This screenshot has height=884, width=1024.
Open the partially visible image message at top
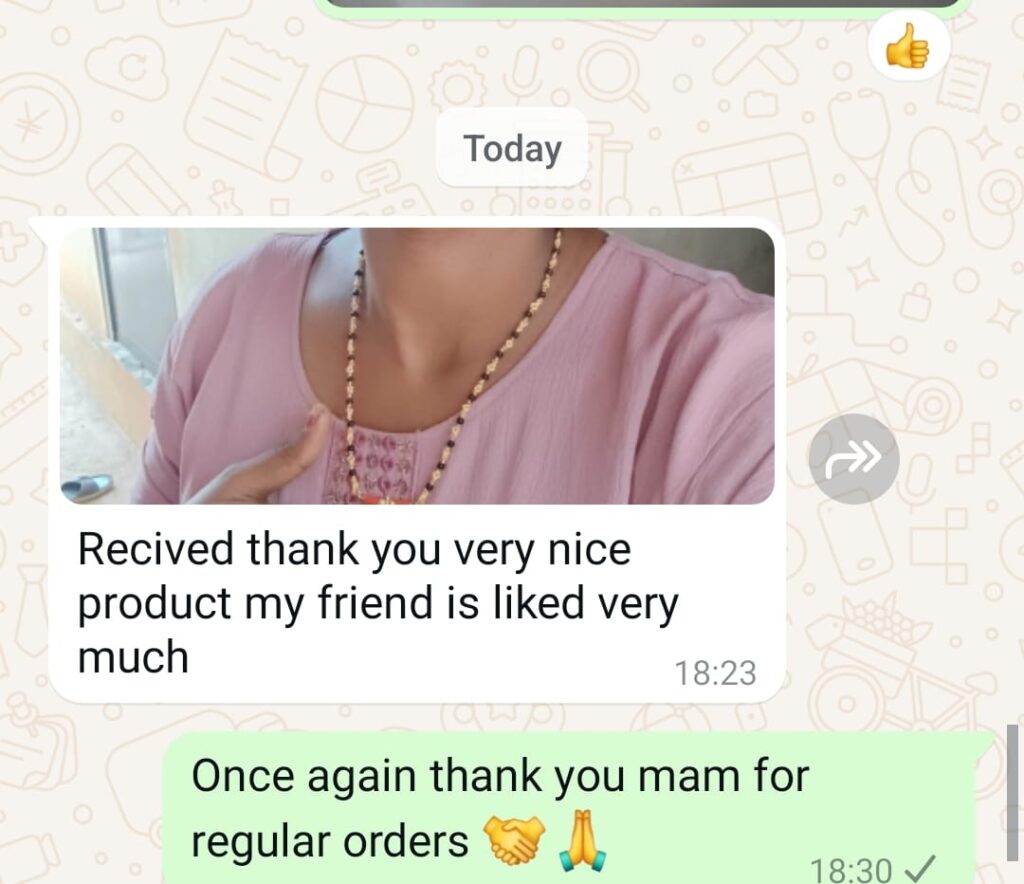[643, 4]
